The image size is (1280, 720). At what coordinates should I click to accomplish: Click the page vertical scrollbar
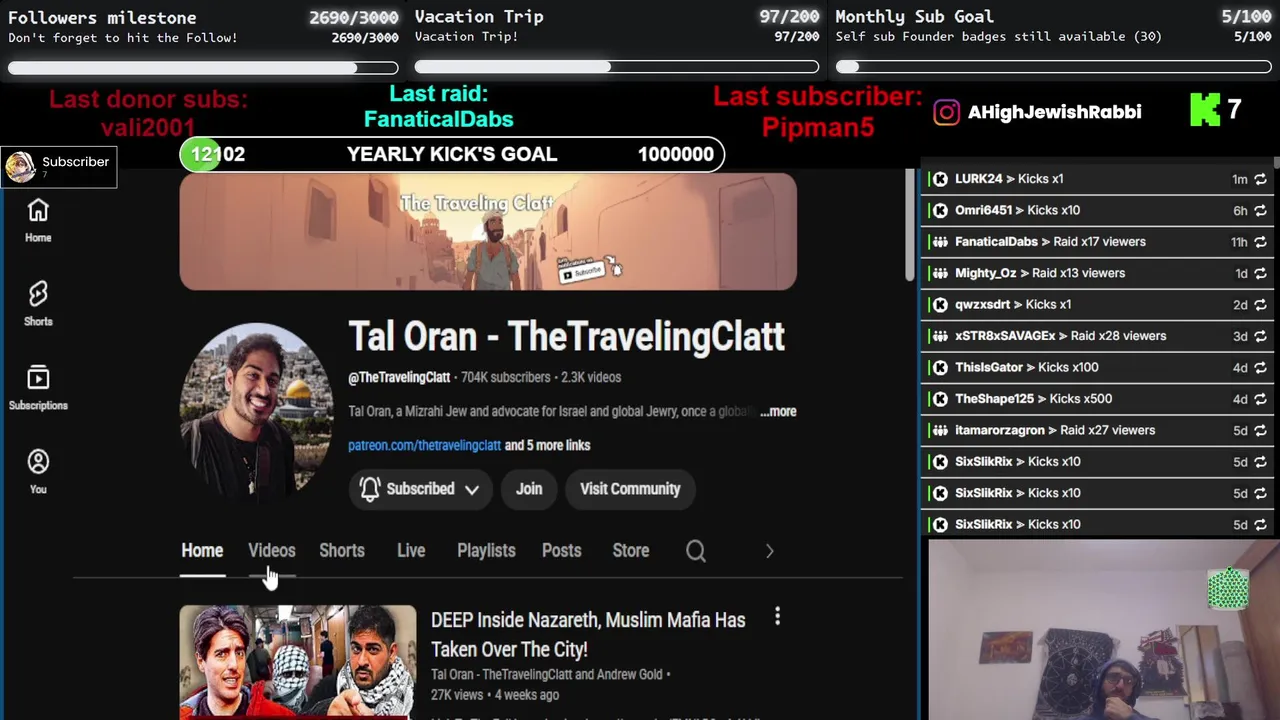click(909, 225)
